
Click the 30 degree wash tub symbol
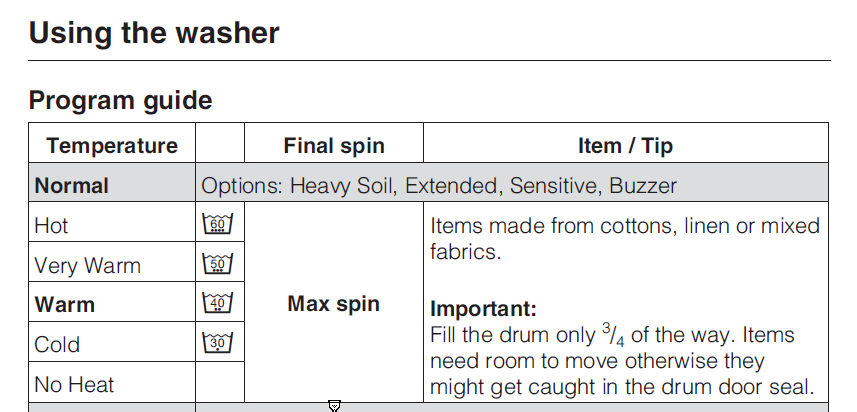tap(218, 343)
